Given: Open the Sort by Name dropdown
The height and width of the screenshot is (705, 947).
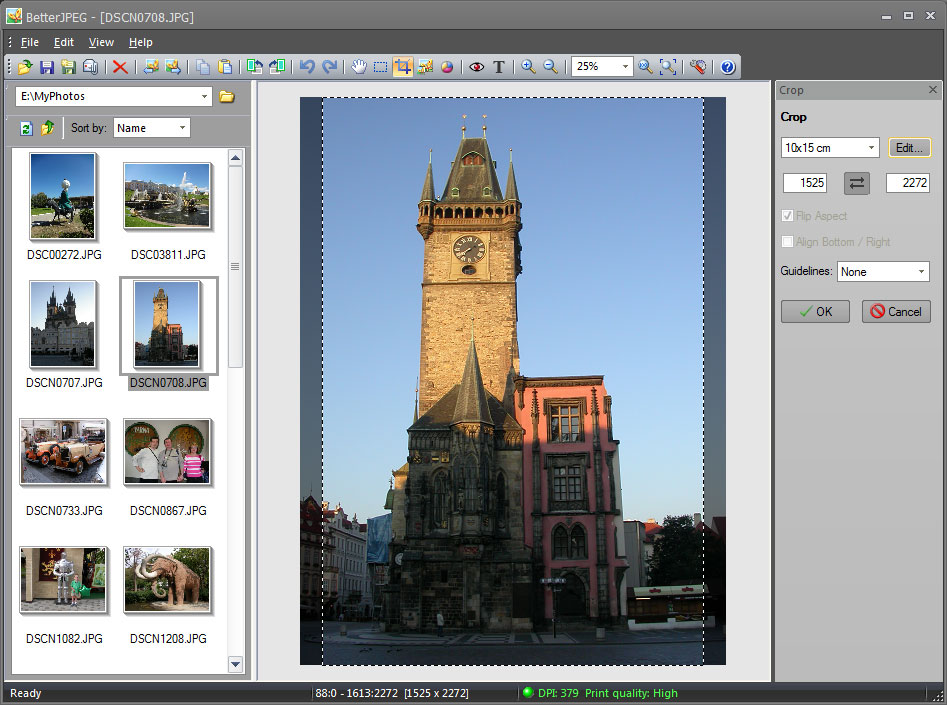Looking at the screenshot, I should [x=182, y=128].
